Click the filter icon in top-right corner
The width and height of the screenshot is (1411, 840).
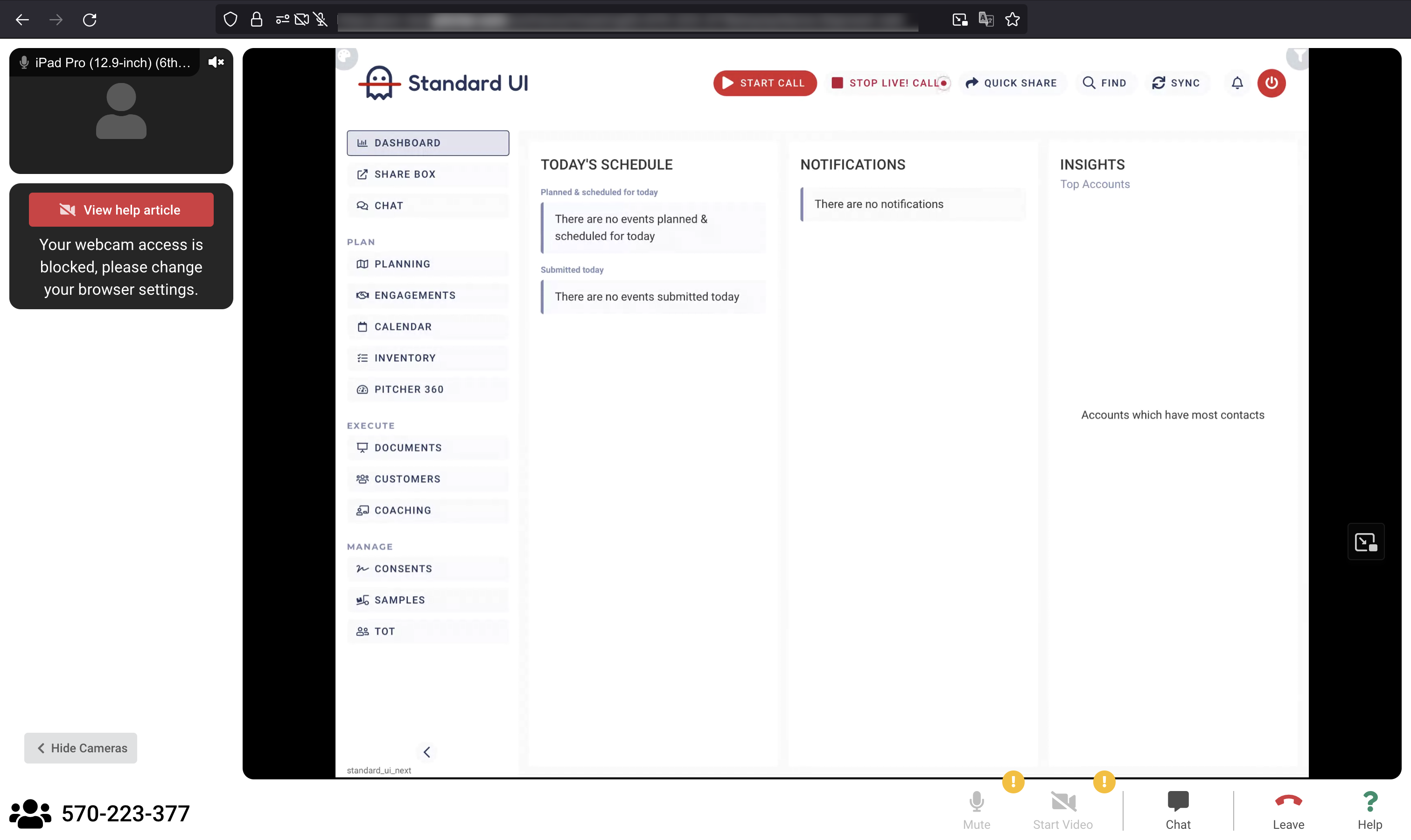click(x=1299, y=56)
